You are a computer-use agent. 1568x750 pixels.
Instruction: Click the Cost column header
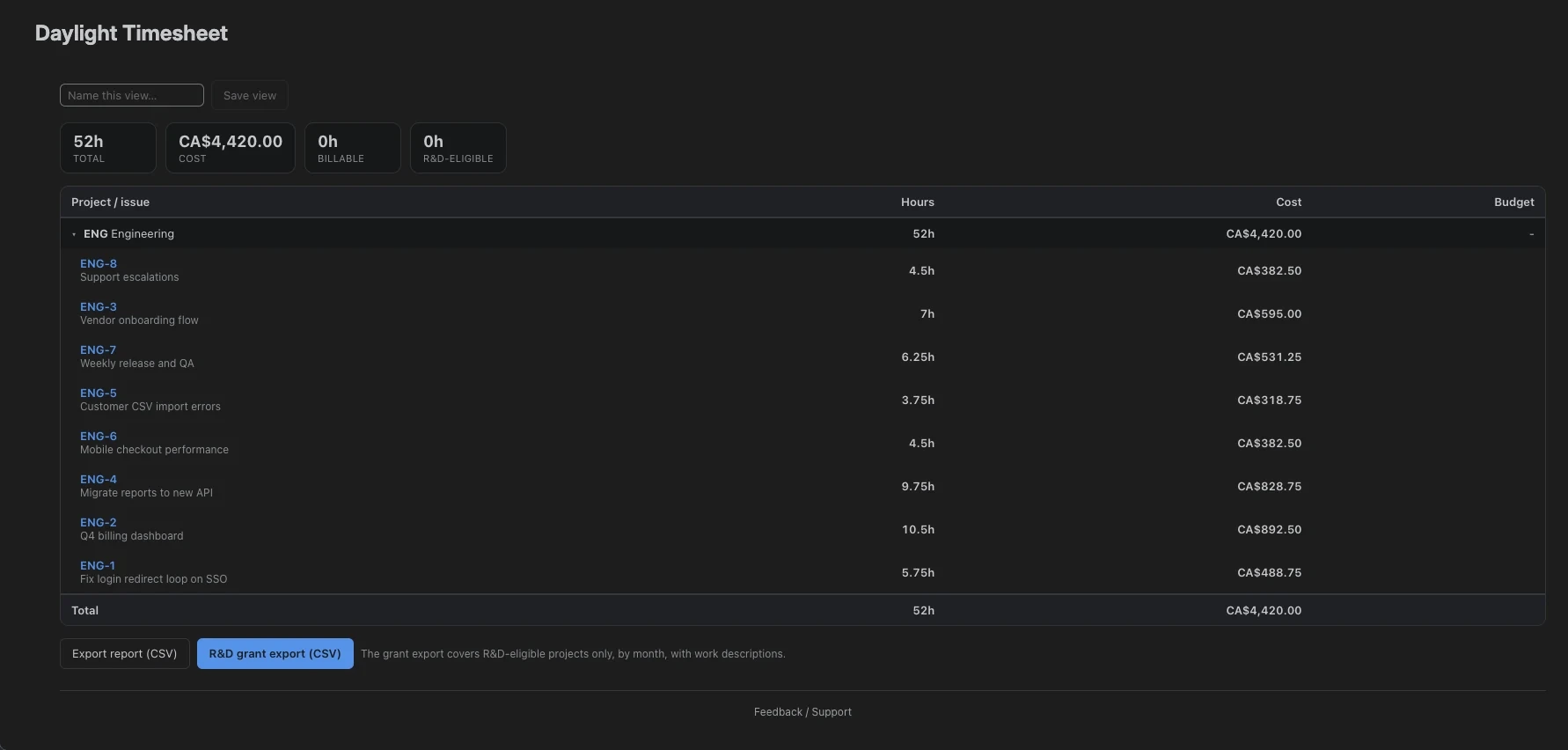[1289, 202]
